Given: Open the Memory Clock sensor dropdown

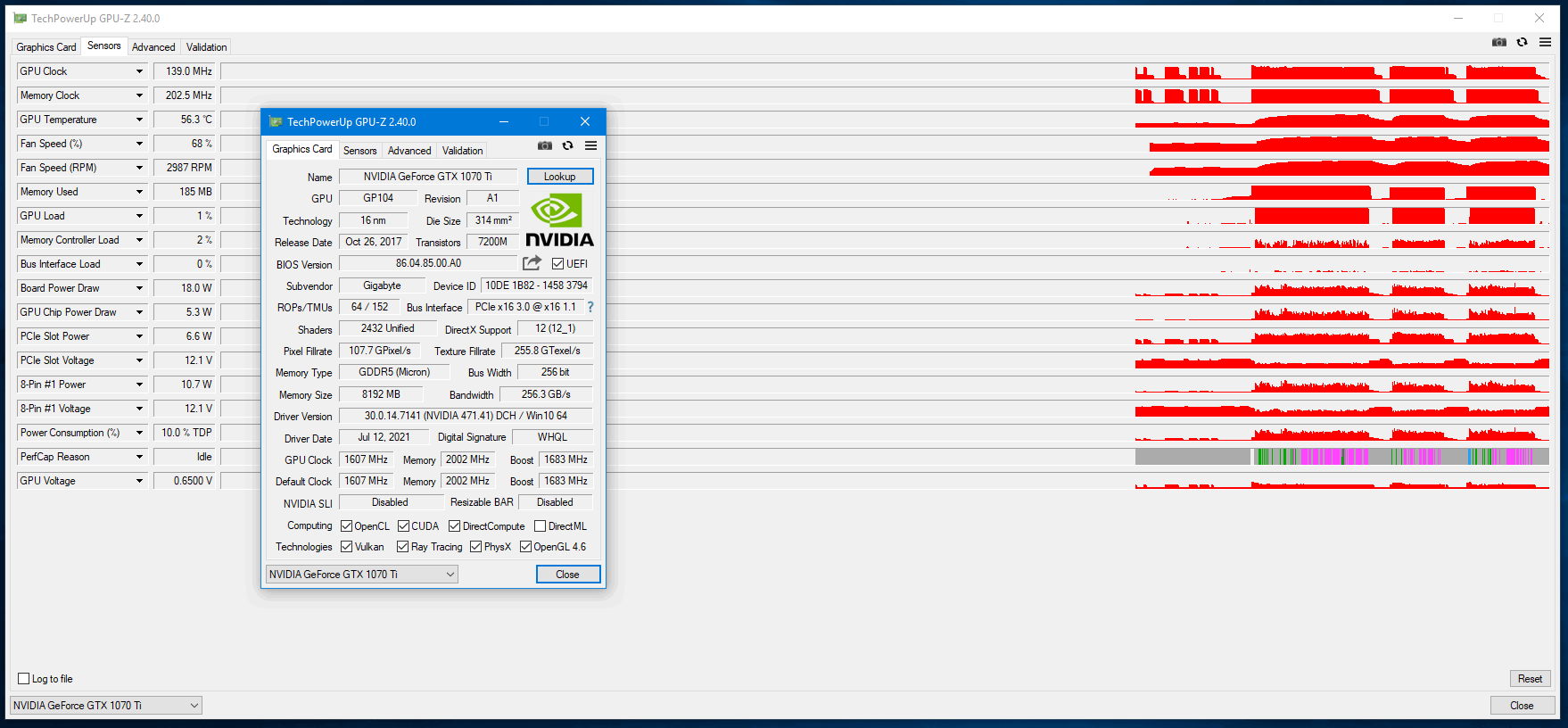Looking at the screenshot, I should (139, 95).
